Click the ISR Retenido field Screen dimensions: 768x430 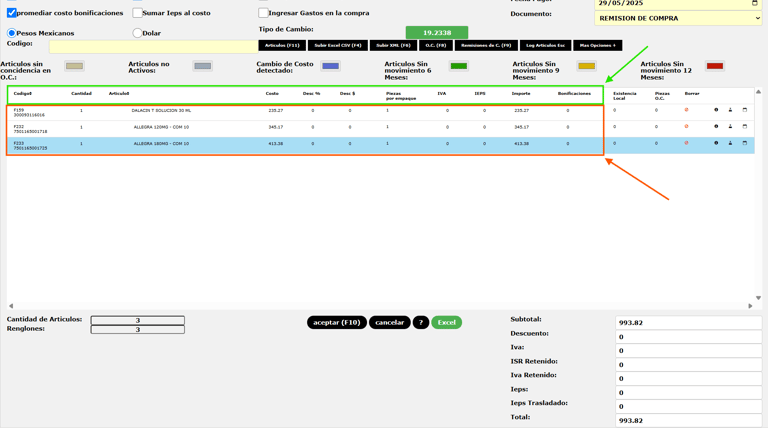pyautogui.click(x=689, y=365)
